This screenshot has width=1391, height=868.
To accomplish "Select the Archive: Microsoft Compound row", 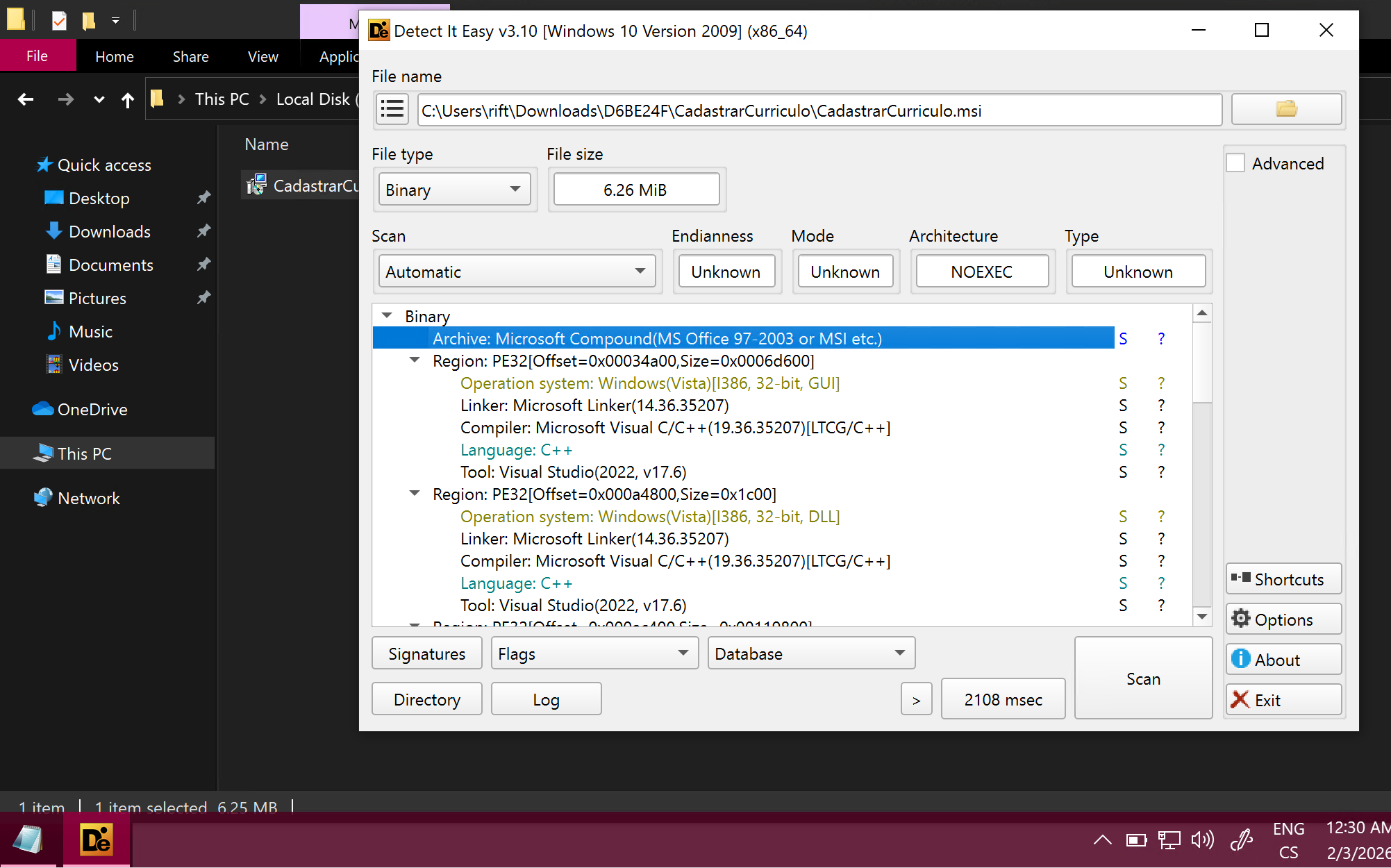I will pyautogui.click(x=743, y=338).
